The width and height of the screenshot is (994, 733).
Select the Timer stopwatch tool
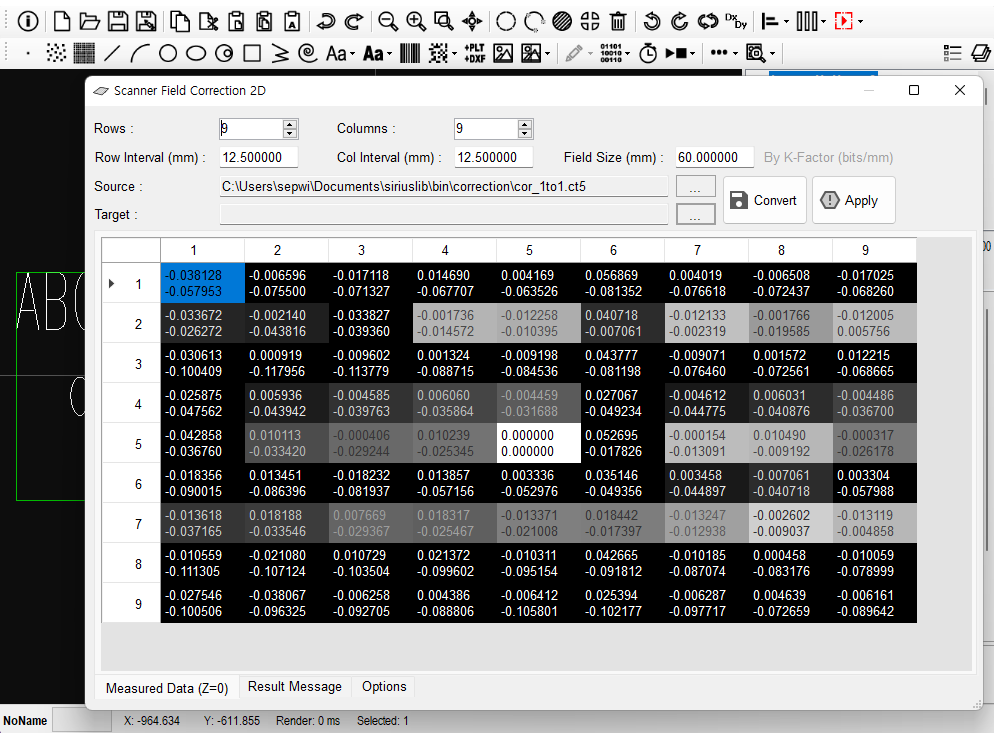click(x=648, y=53)
